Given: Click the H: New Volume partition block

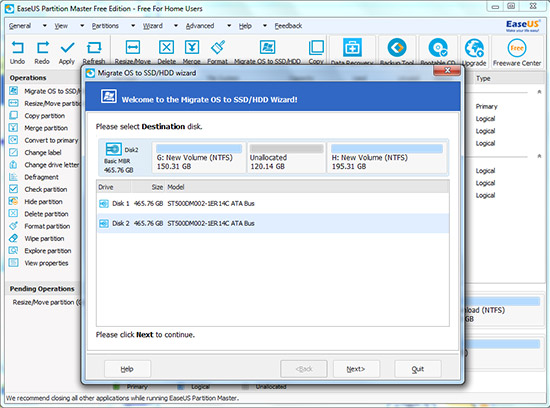Looking at the screenshot, I should click(387, 158).
